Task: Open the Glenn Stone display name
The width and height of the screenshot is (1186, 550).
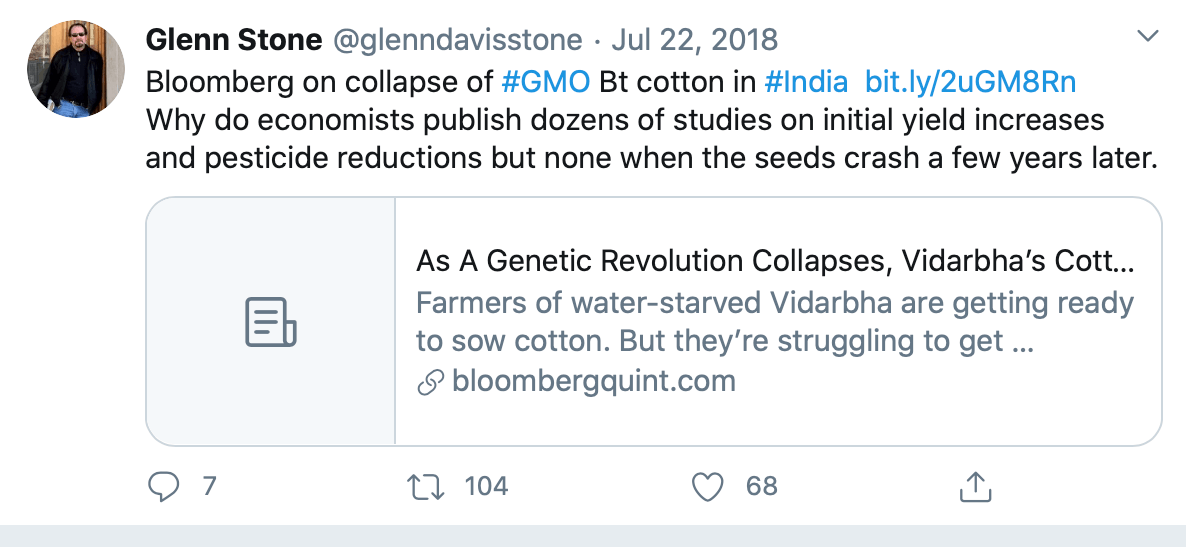Action: click(x=234, y=39)
